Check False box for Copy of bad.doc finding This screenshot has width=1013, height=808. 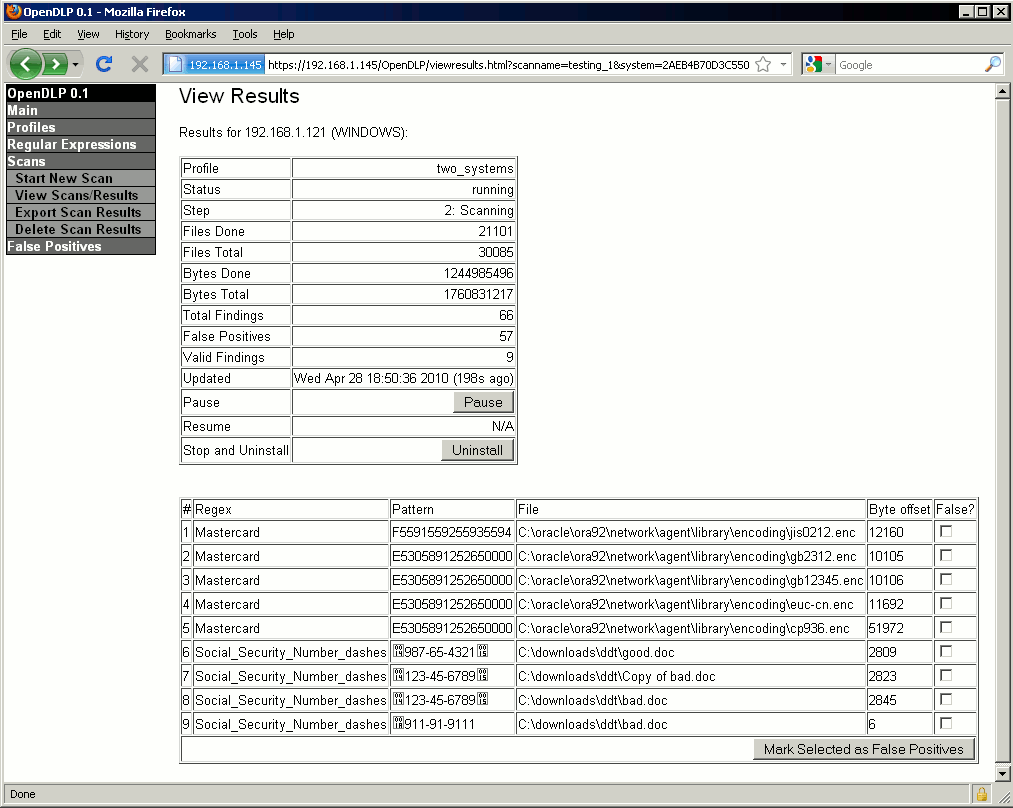coord(946,675)
